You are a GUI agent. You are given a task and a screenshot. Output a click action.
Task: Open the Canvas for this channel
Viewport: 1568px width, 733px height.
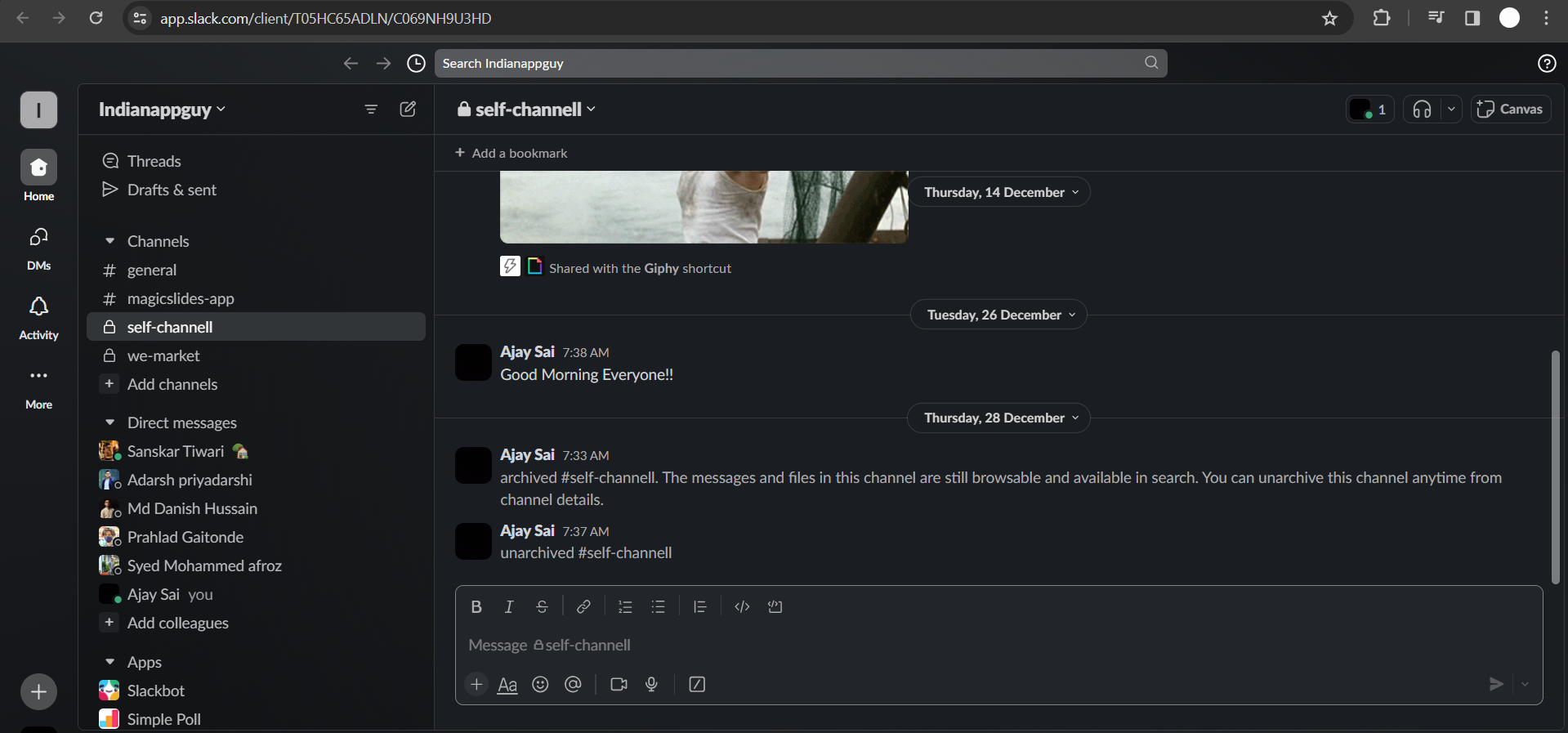click(x=1511, y=109)
